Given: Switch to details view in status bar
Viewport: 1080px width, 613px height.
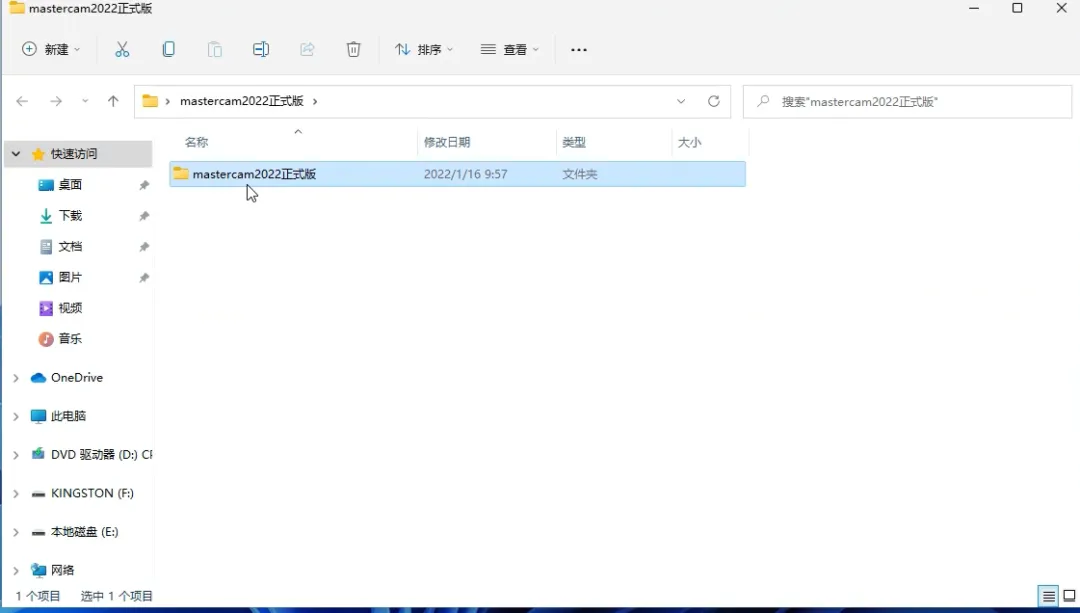Looking at the screenshot, I should 1048,596.
